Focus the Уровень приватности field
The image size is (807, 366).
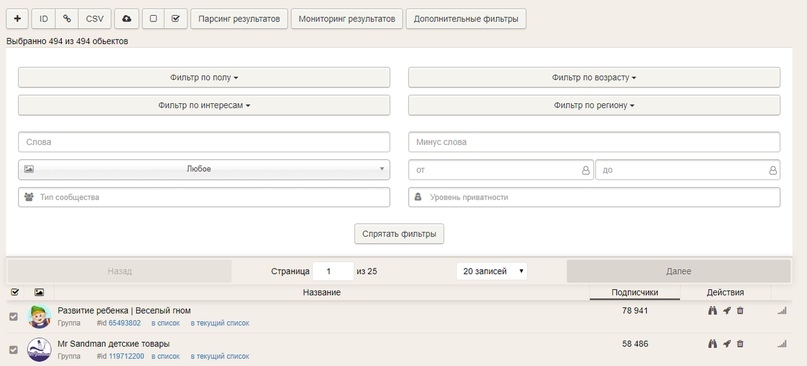(594, 197)
